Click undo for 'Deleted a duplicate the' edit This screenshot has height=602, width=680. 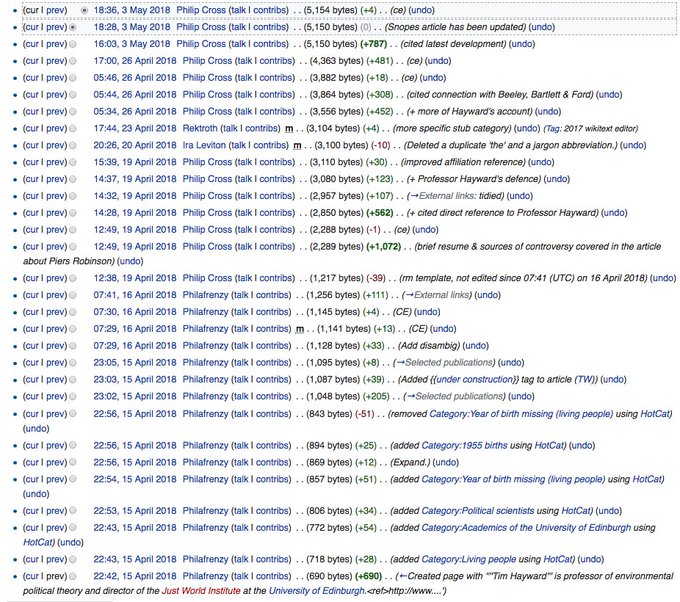point(633,145)
